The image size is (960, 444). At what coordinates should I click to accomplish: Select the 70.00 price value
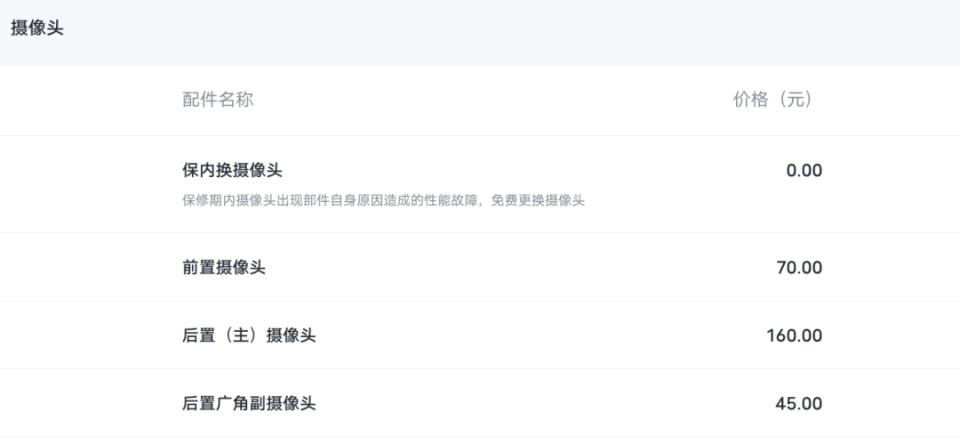799,268
